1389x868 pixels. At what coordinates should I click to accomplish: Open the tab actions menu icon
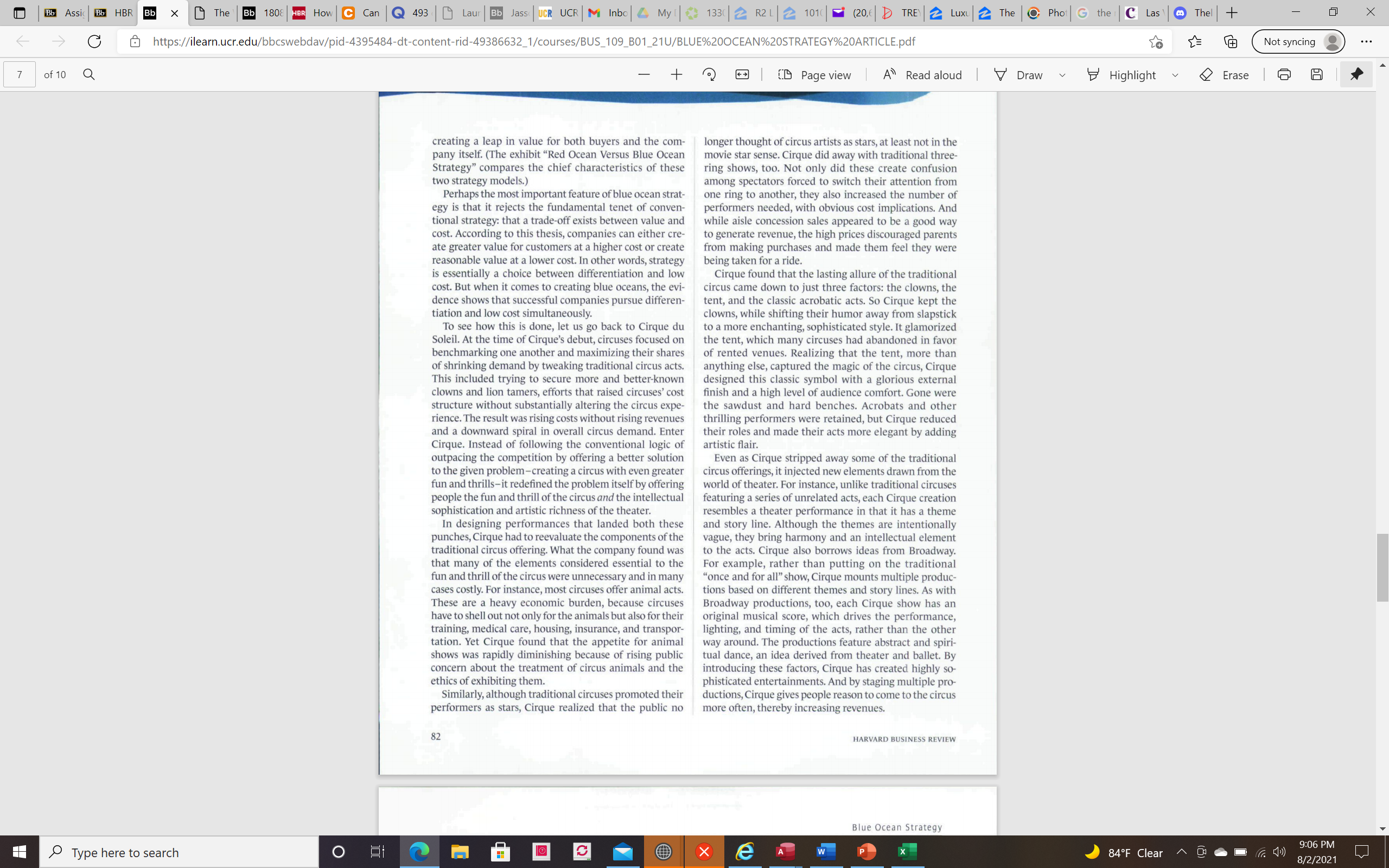point(19,12)
